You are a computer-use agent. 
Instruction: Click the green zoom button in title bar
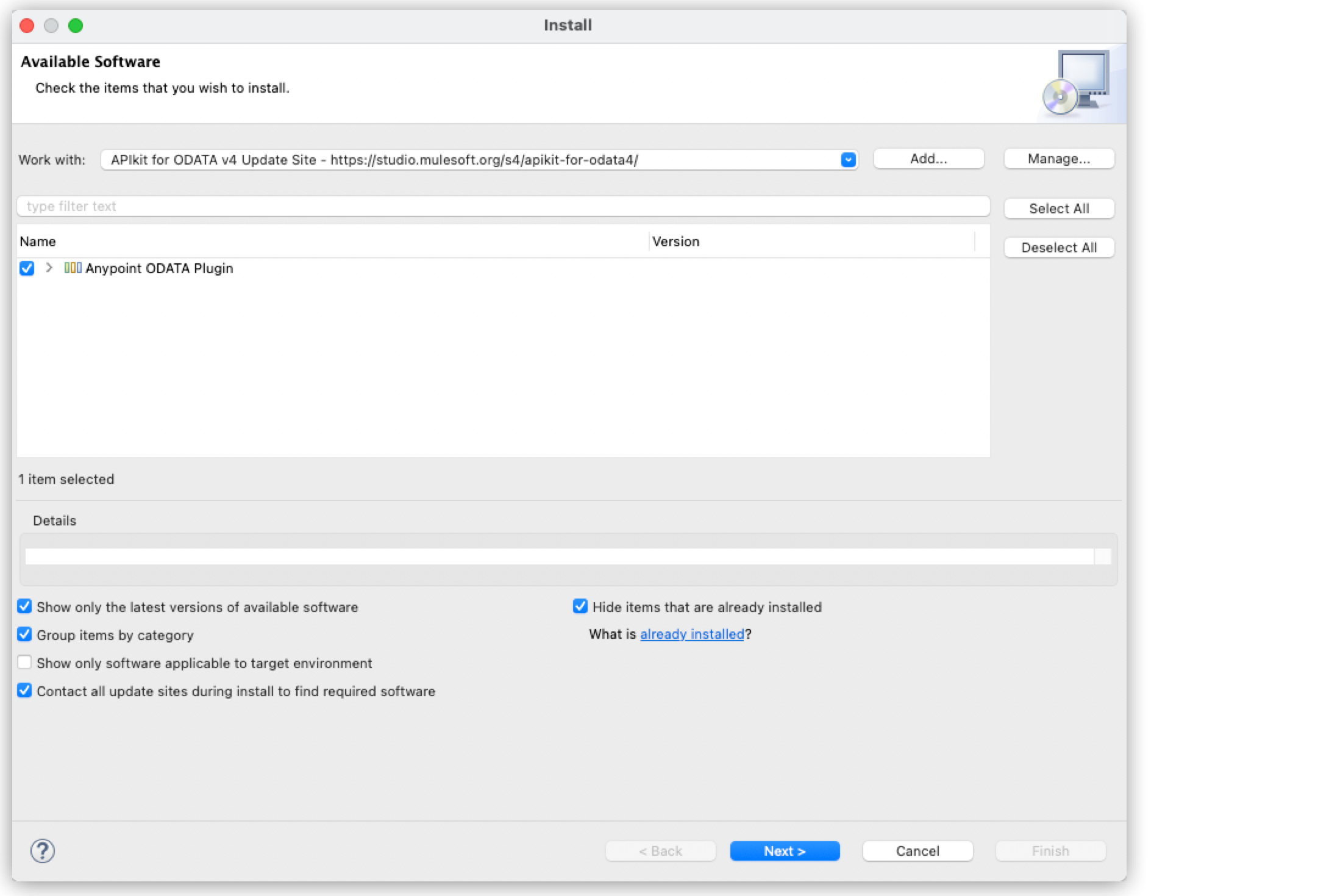75,25
